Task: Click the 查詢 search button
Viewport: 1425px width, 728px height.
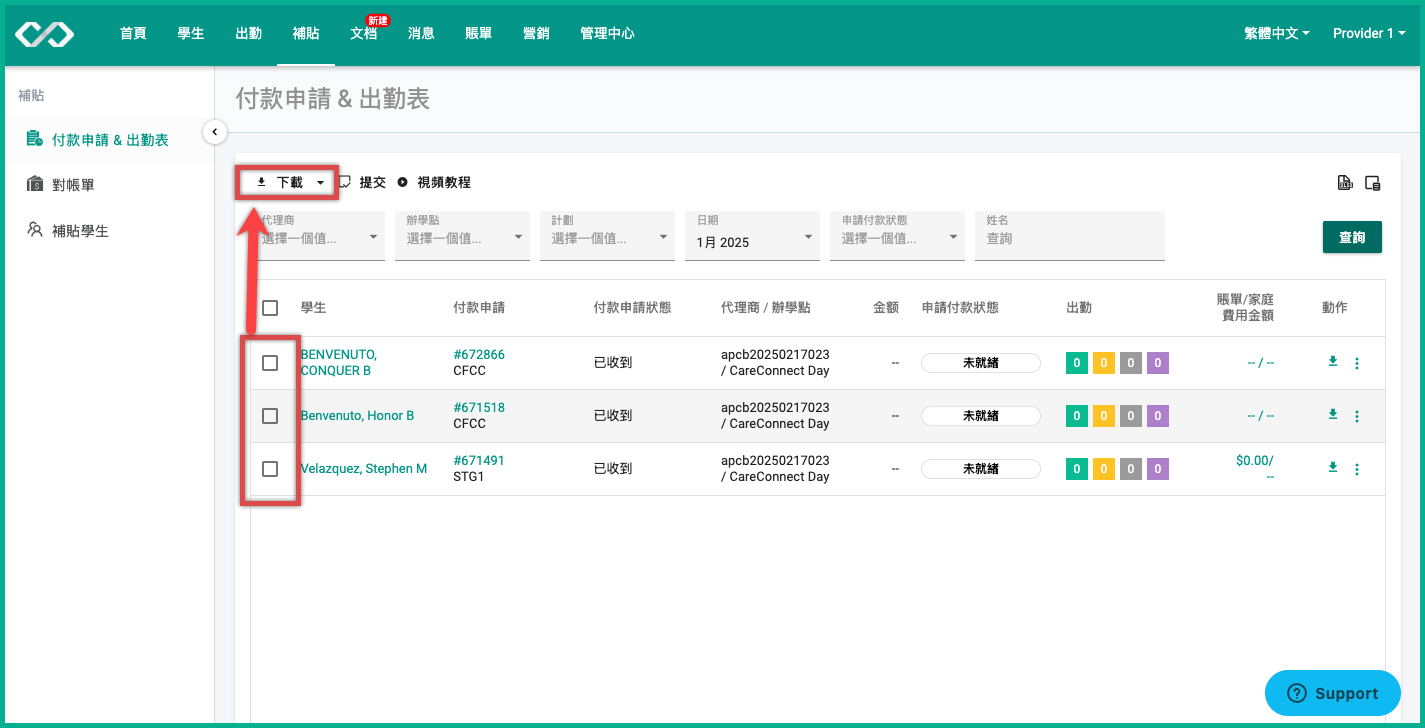Action: tap(1352, 237)
